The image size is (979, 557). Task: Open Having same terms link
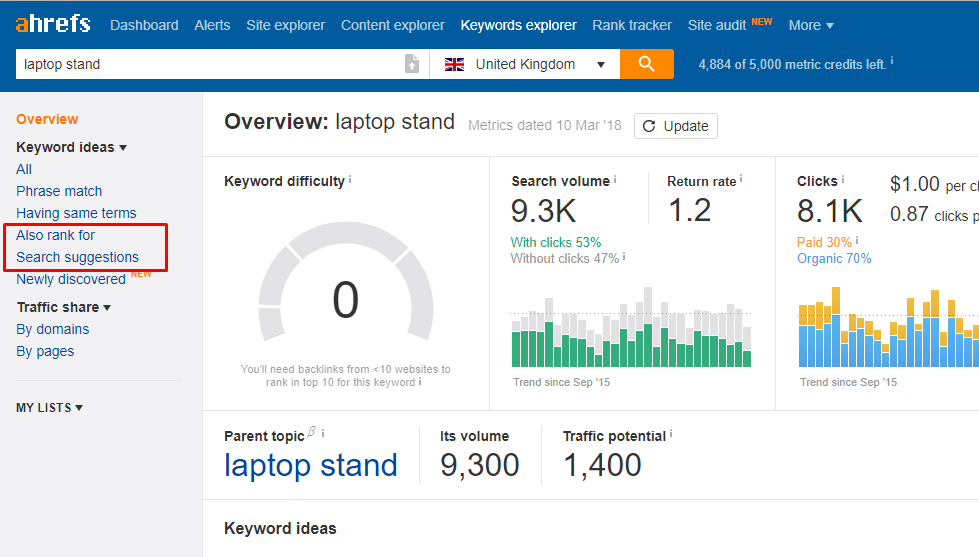[76, 213]
